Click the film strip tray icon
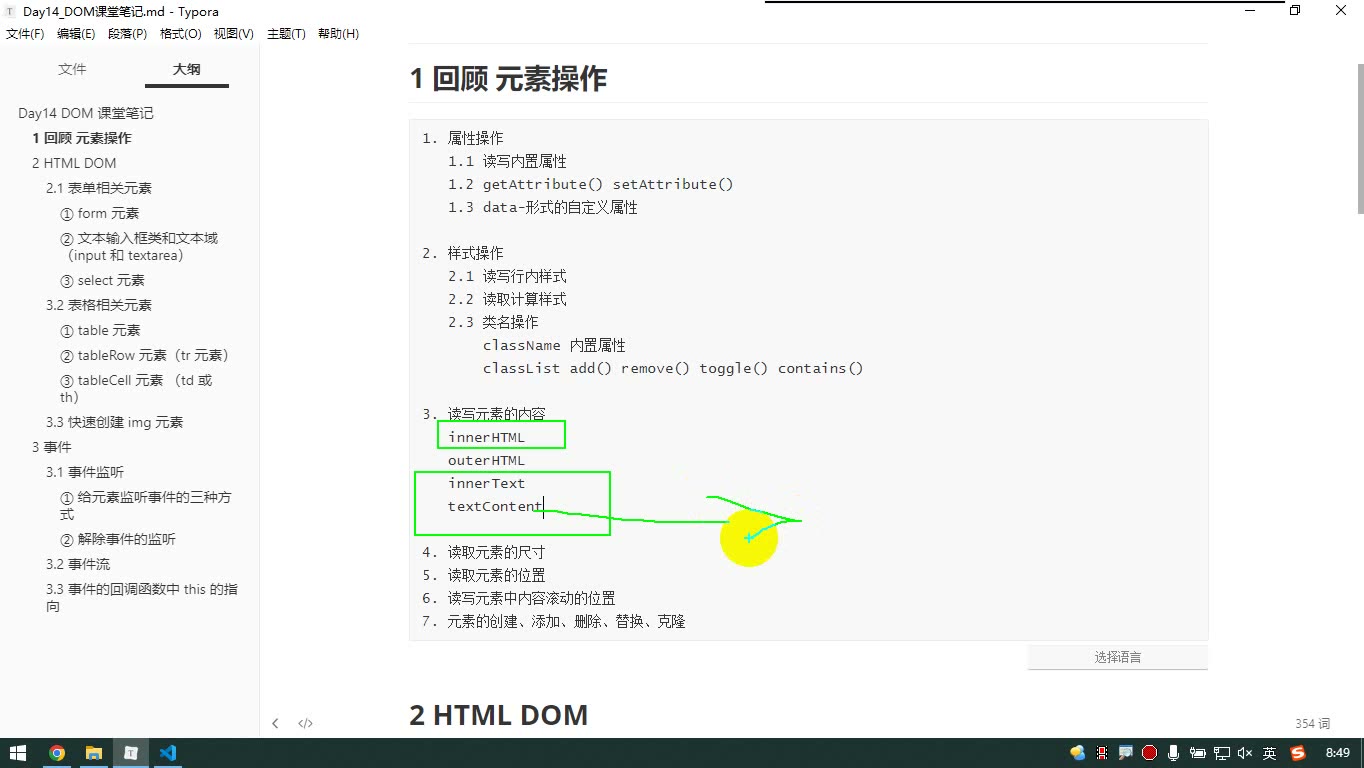Viewport: 1364px width, 768px height. click(x=1102, y=753)
